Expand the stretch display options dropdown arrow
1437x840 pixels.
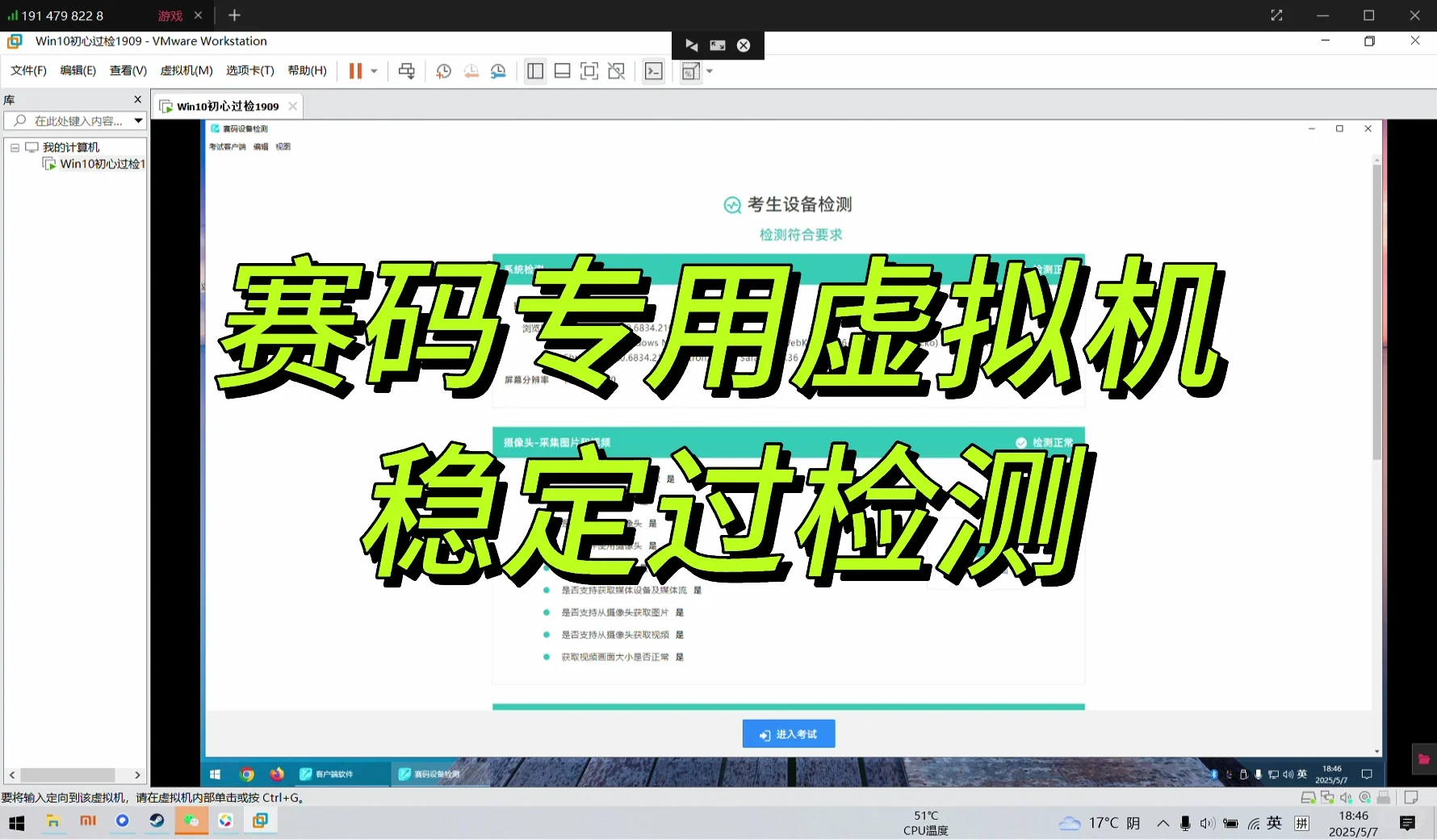(x=710, y=71)
